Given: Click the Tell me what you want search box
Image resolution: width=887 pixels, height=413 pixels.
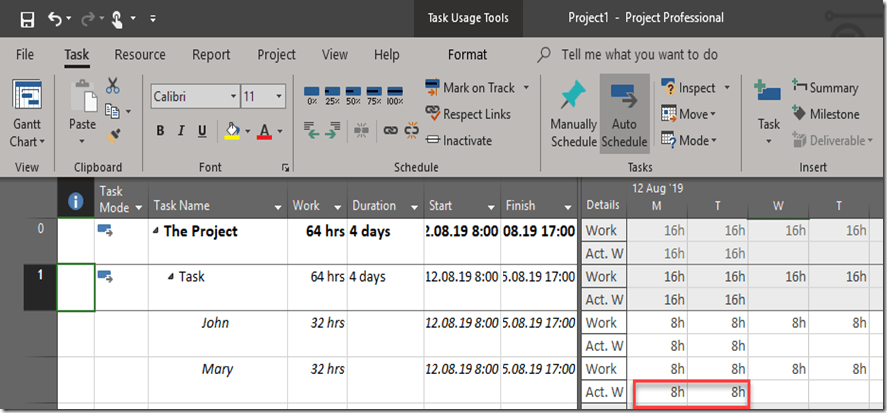Looking at the screenshot, I should [x=640, y=55].
